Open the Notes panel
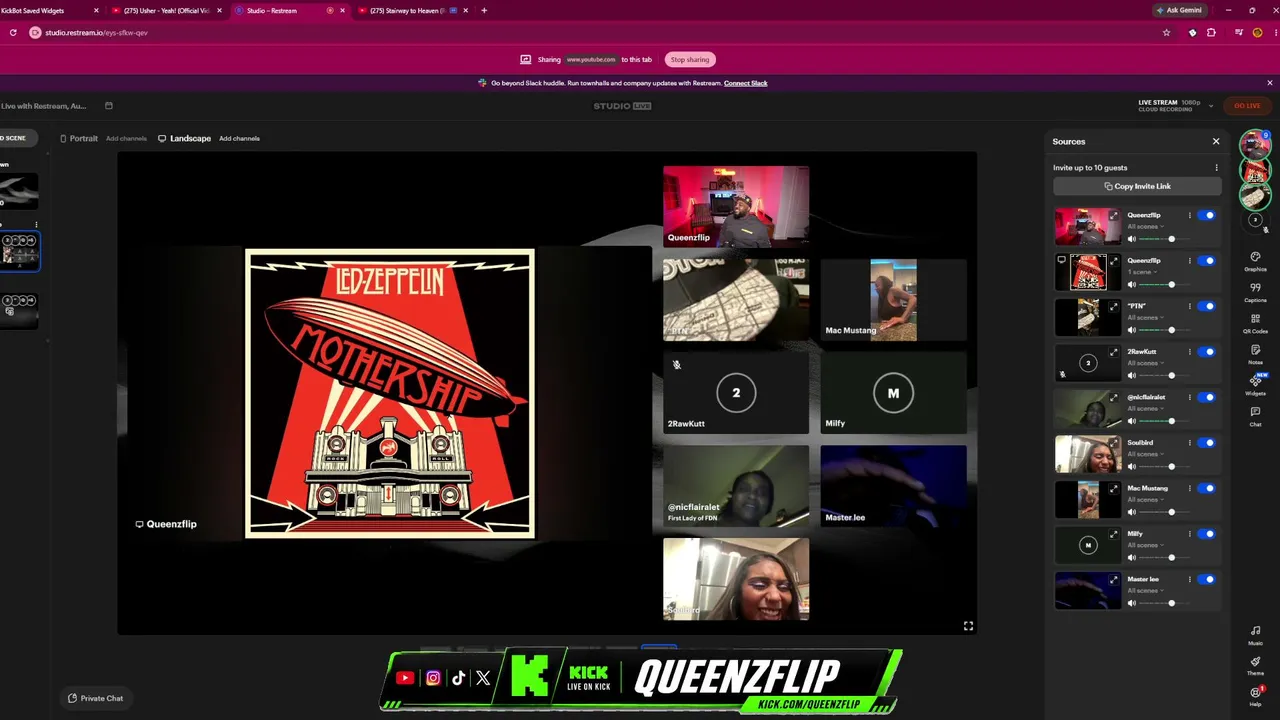1280x720 pixels. pos(1255,354)
